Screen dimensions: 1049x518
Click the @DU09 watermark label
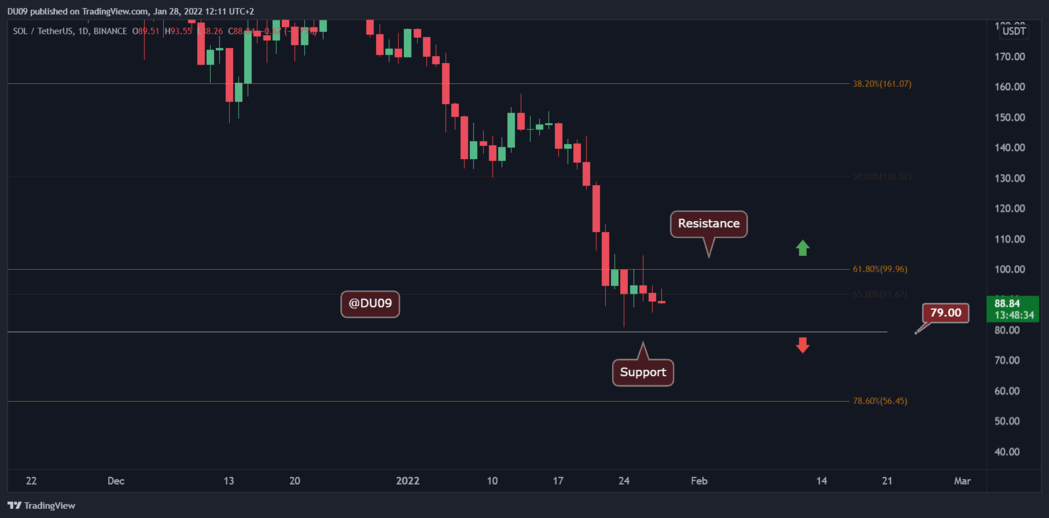point(370,304)
